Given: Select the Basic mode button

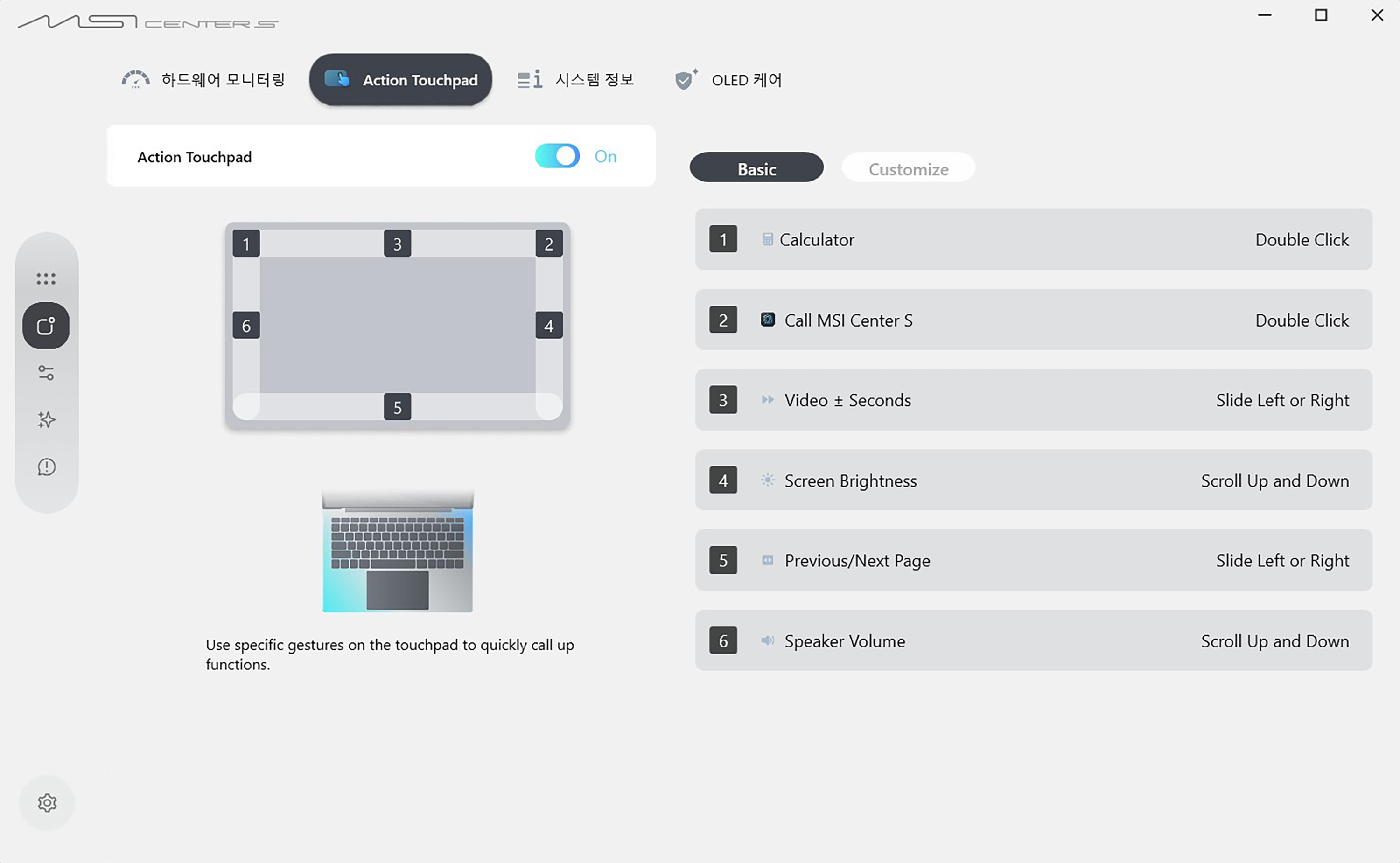Looking at the screenshot, I should [756, 168].
